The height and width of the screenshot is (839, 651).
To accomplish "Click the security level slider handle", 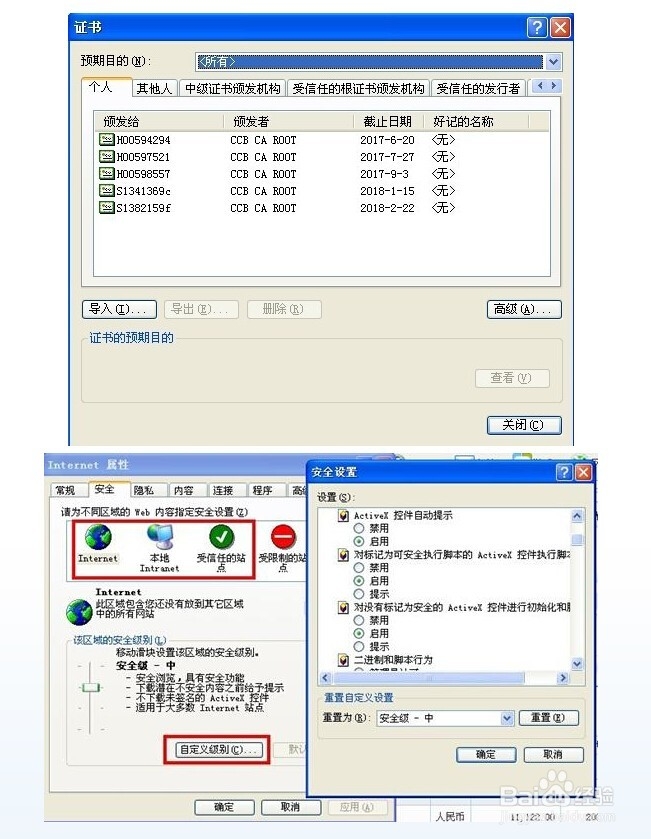I will 90,688.
